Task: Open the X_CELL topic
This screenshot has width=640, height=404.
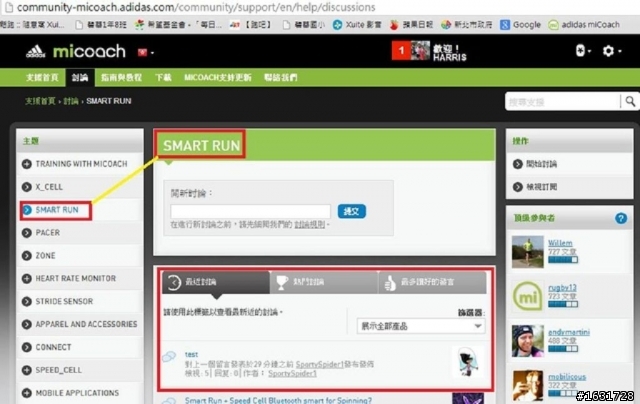Action: (x=49, y=187)
